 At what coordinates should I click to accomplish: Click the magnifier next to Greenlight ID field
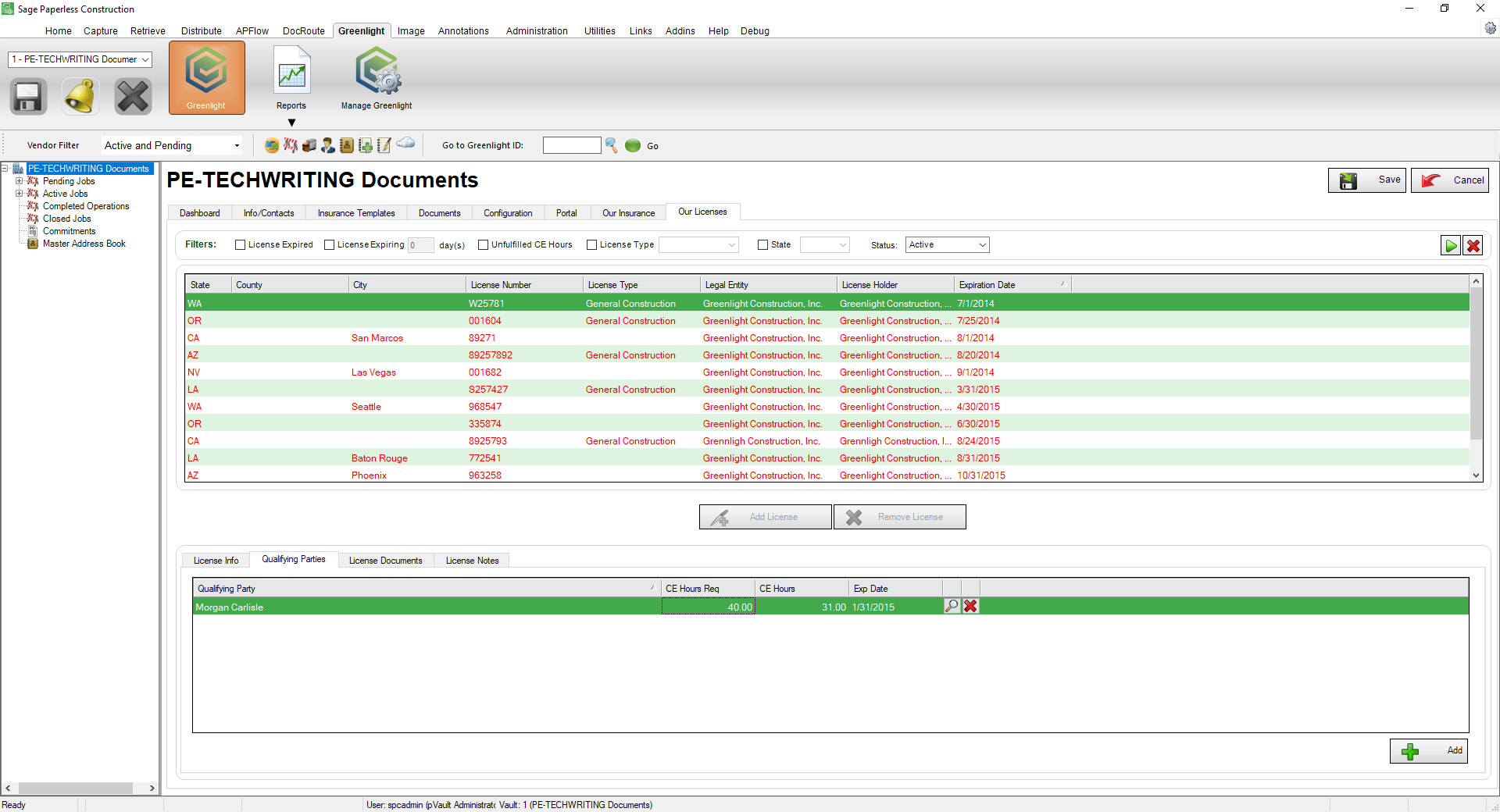point(611,145)
